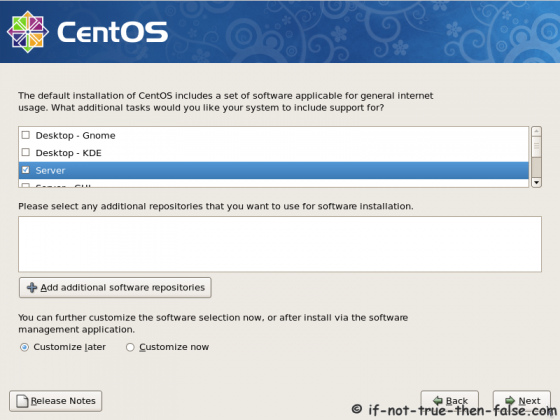Uncheck the Server checkbox
Screen dimensions: 560x420
click(x=26, y=170)
